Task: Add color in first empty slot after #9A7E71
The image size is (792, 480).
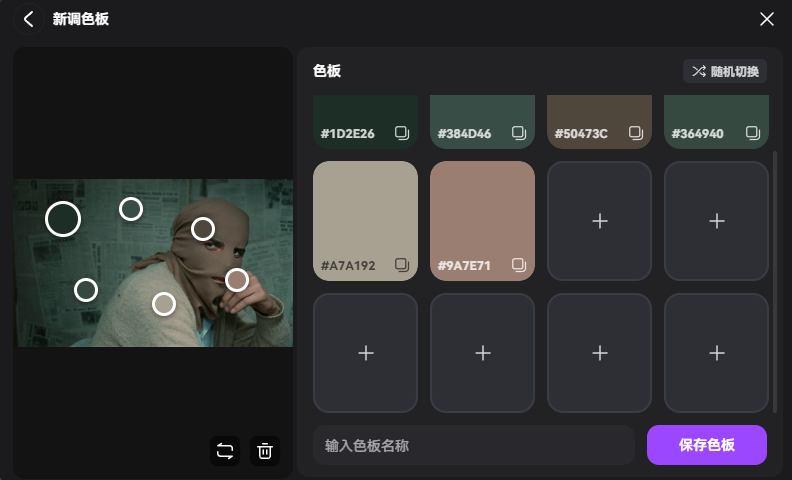Action: [x=600, y=221]
